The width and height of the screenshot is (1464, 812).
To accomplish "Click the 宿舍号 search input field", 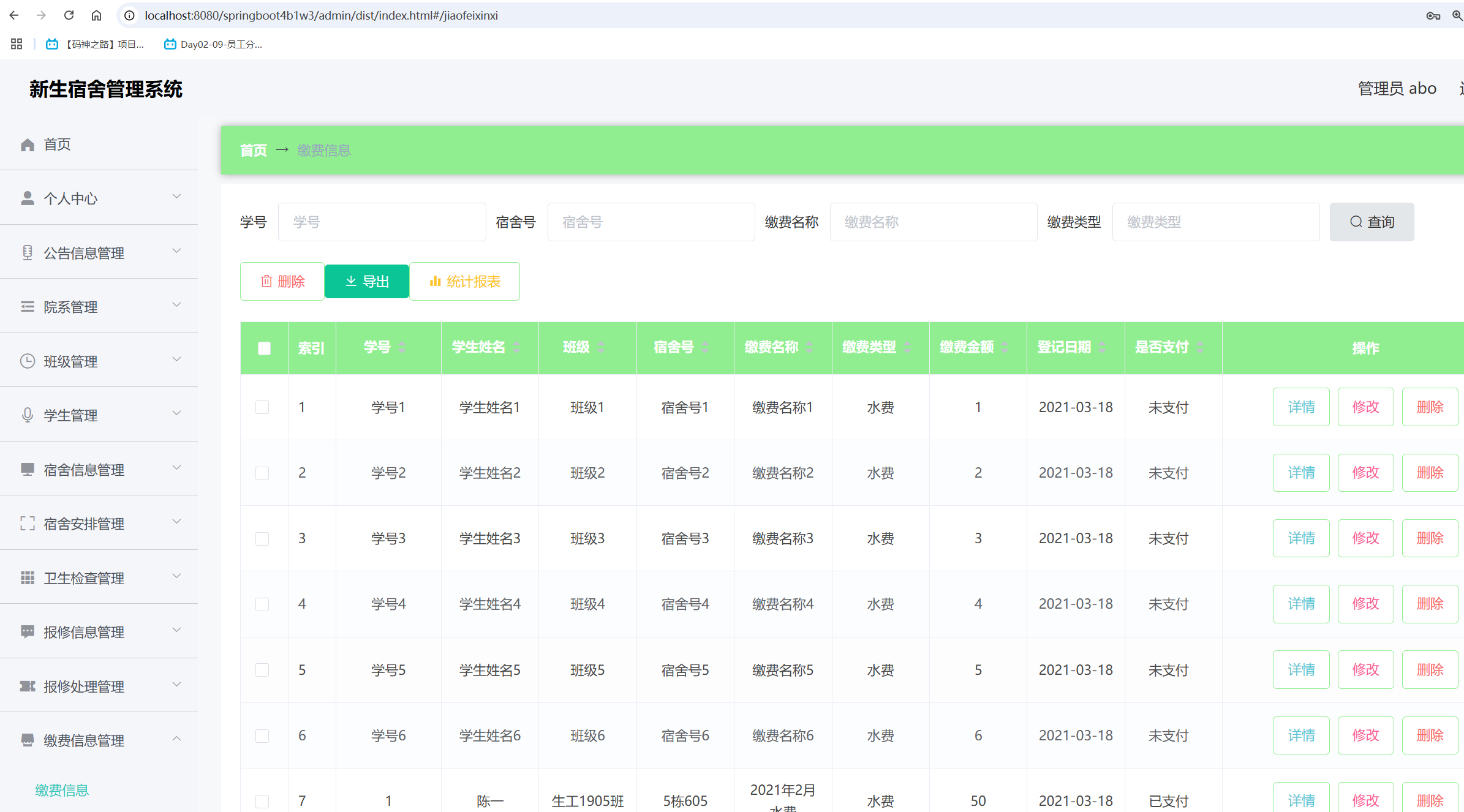I will (651, 222).
